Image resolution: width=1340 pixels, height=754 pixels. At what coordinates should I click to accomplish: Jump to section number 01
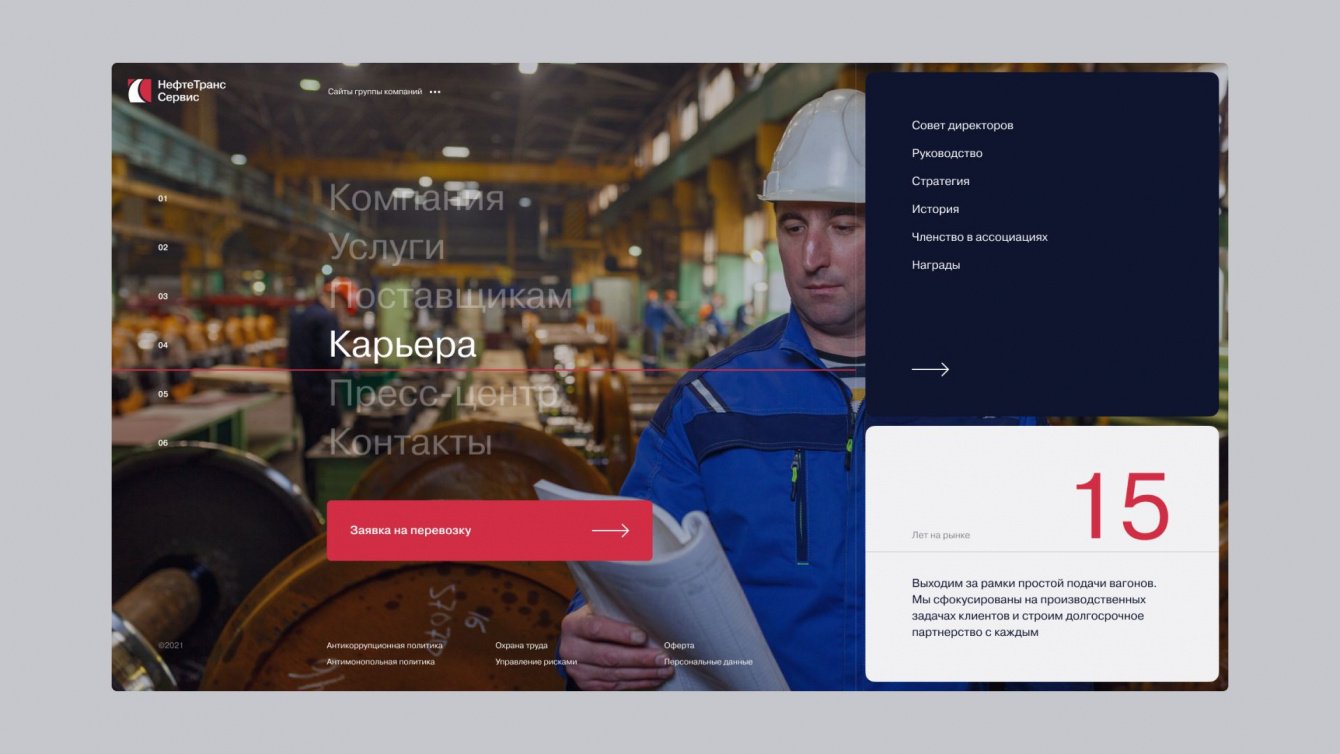pyautogui.click(x=163, y=198)
